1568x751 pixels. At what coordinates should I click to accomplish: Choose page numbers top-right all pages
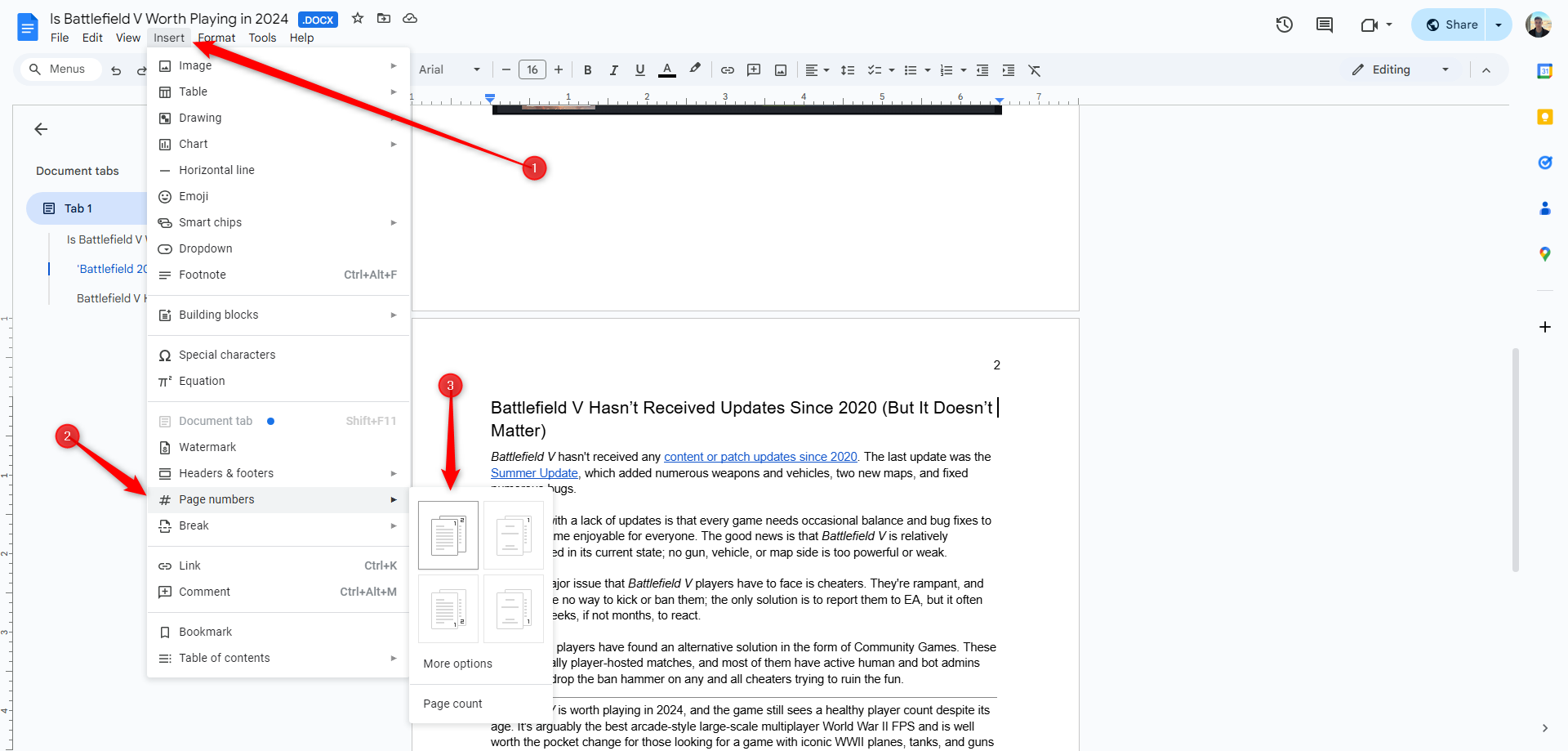[x=448, y=535]
